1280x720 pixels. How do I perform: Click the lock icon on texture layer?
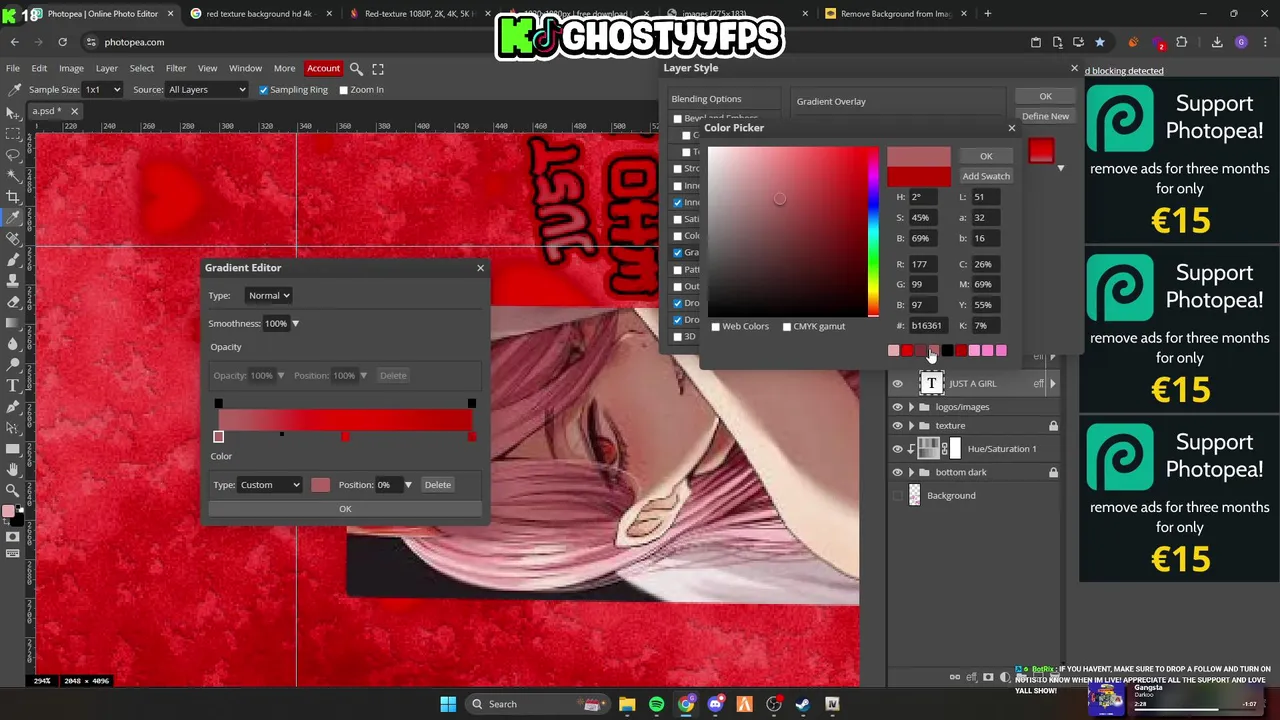pyautogui.click(x=1053, y=426)
